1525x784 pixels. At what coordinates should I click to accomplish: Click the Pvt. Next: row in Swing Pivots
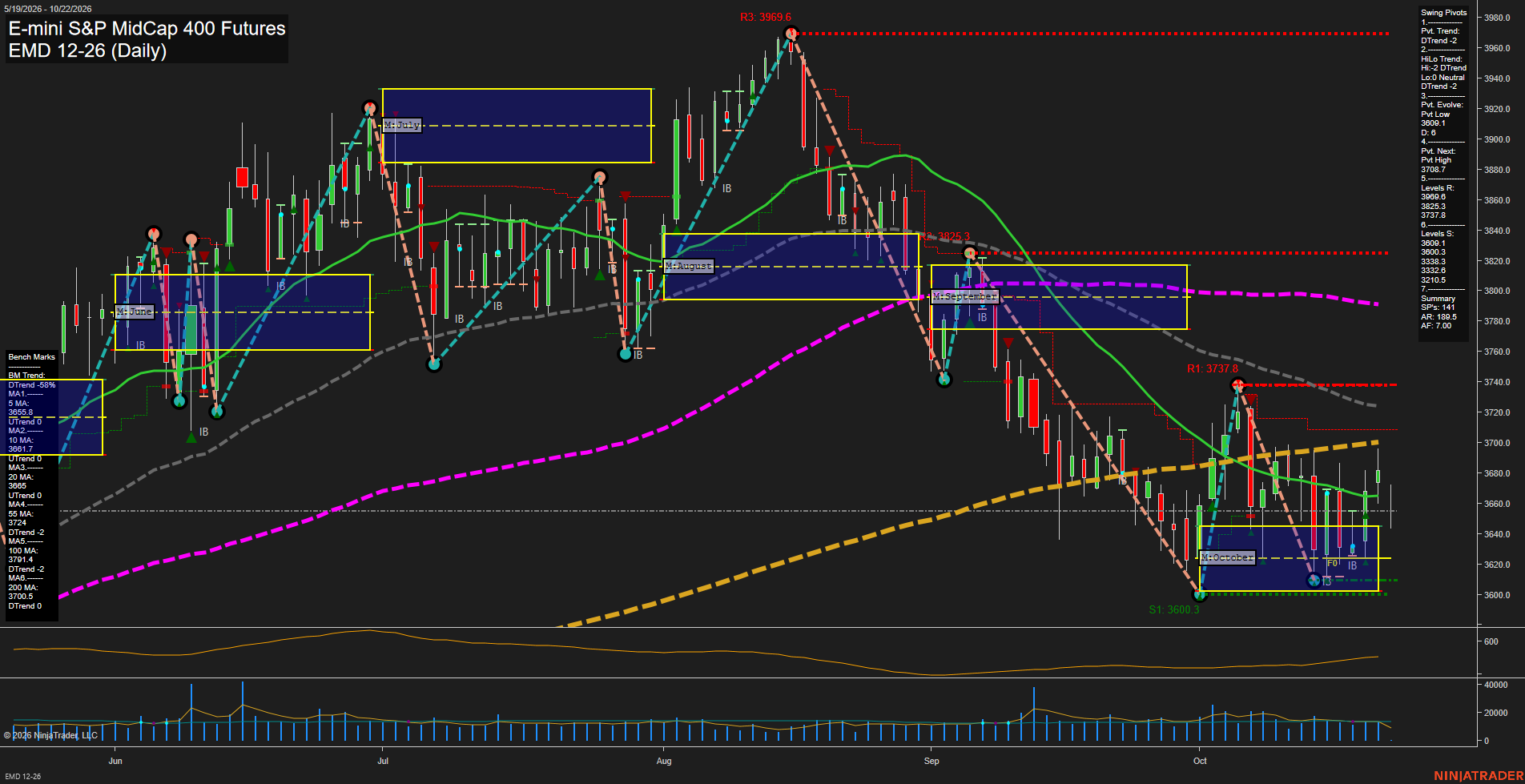click(1438, 151)
